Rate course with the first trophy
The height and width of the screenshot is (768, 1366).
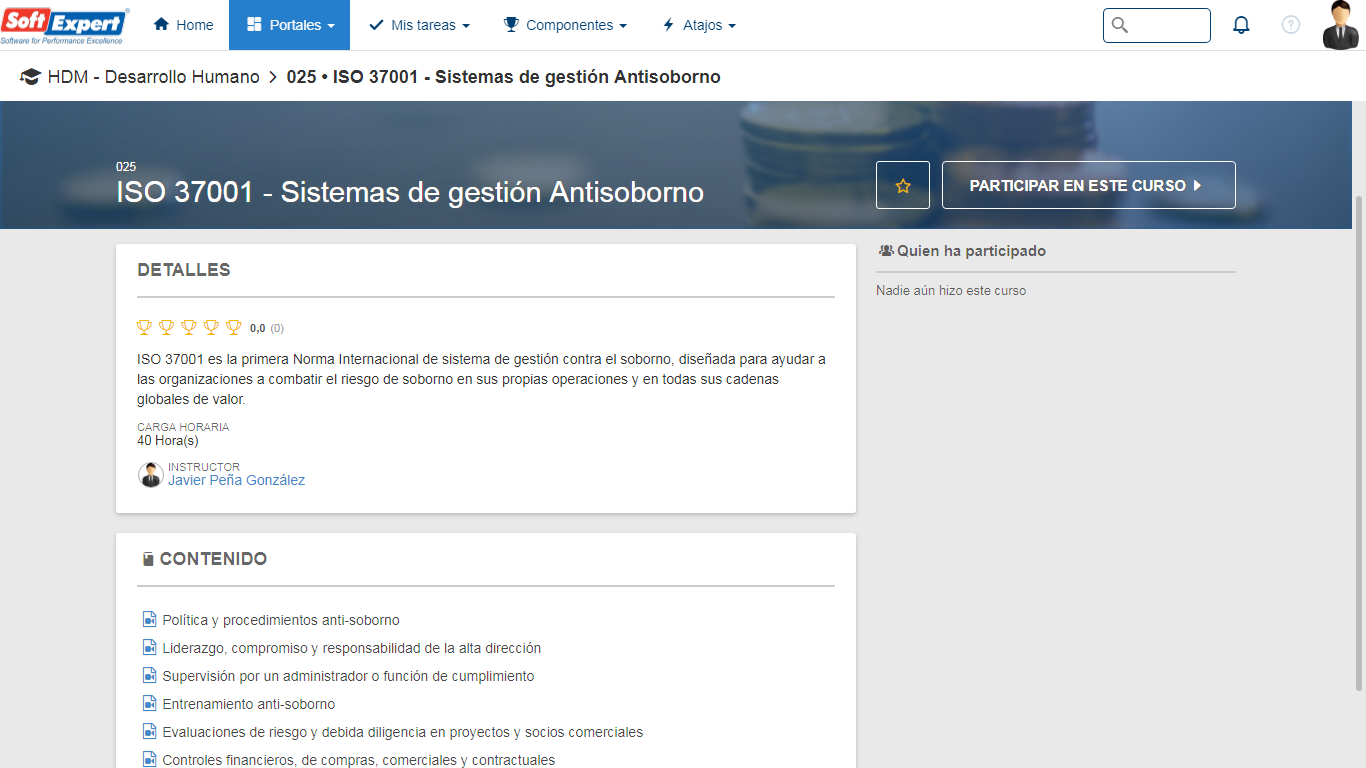pos(145,327)
